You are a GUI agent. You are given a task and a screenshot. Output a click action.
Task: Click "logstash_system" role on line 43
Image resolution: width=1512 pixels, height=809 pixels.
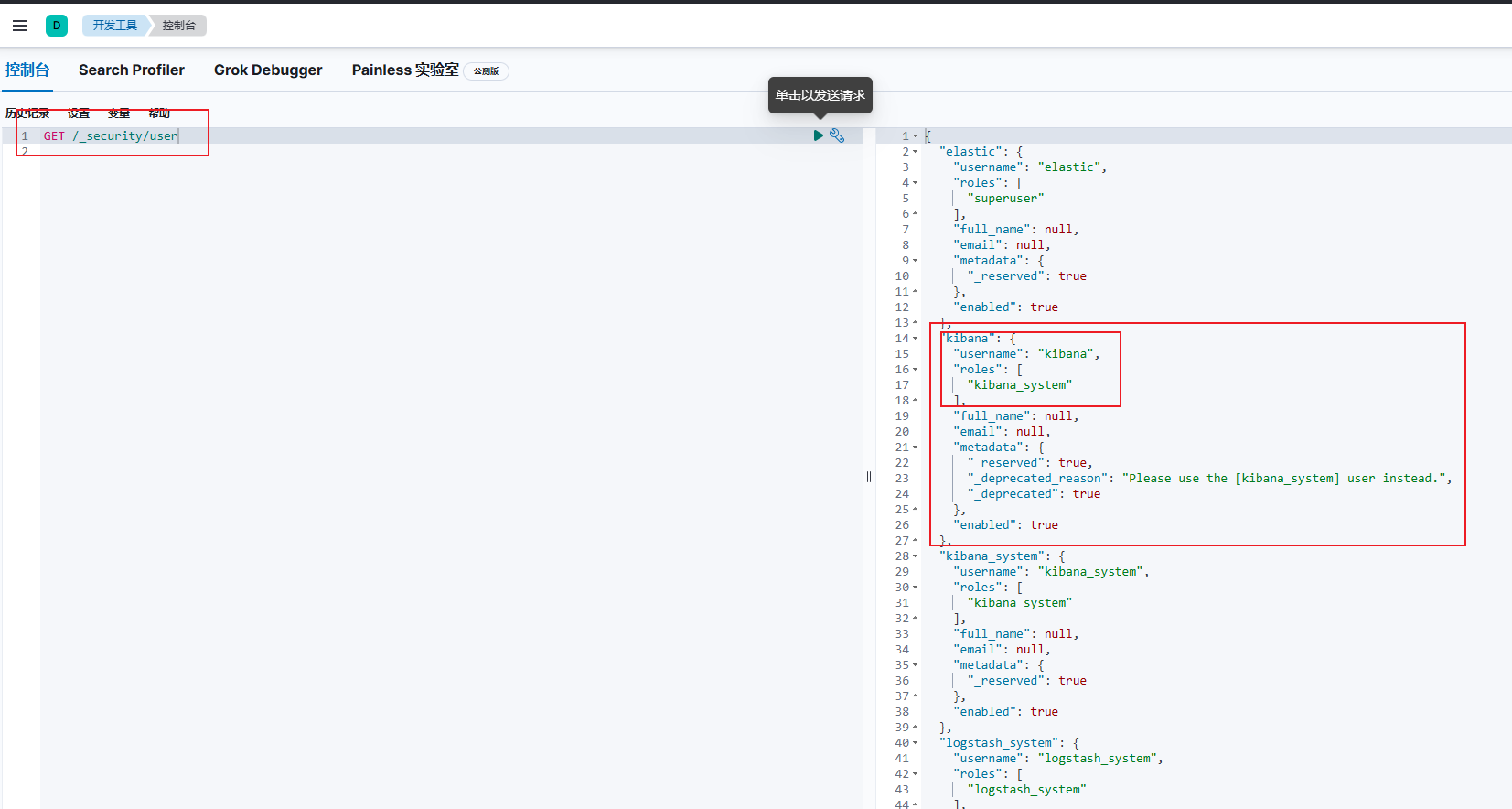tap(1027, 790)
